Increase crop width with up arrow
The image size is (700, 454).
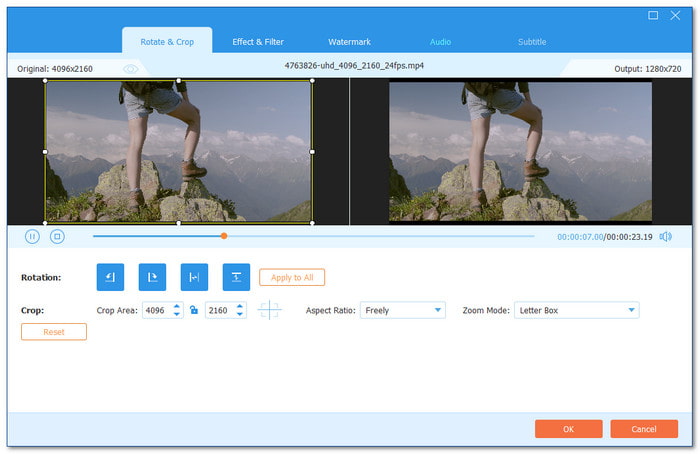click(177, 306)
